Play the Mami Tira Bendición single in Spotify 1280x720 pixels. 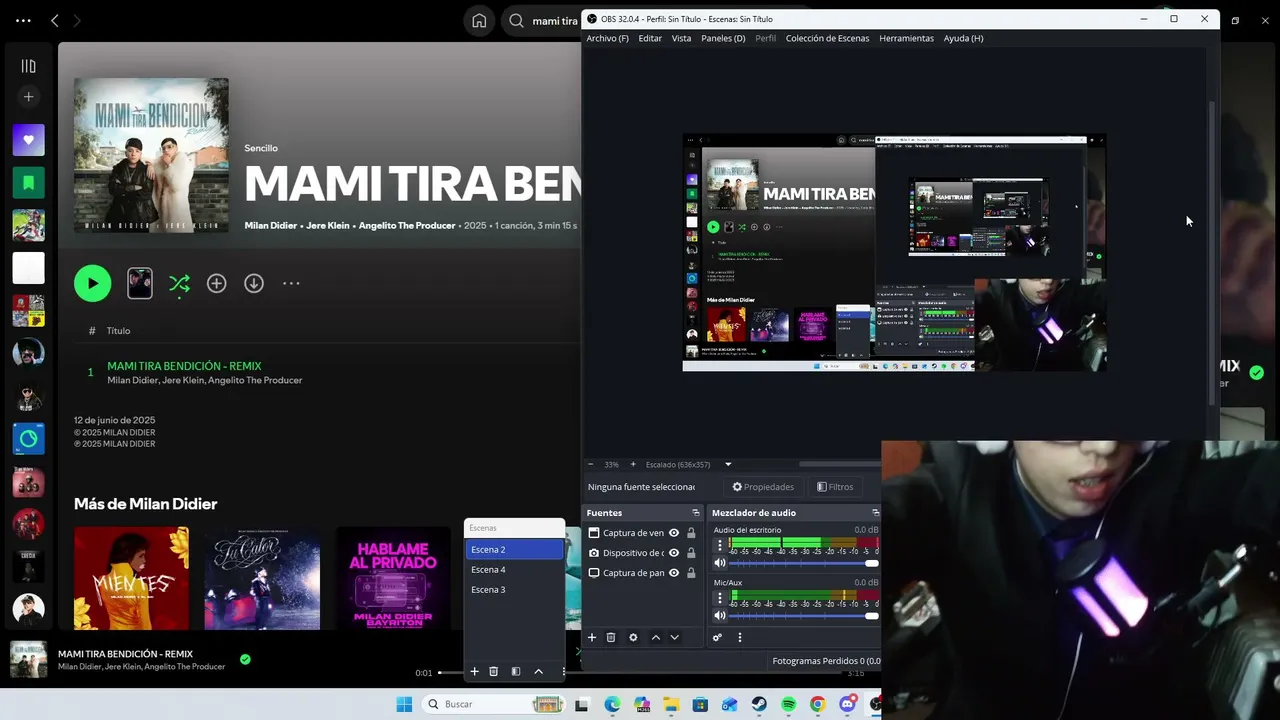(92, 283)
